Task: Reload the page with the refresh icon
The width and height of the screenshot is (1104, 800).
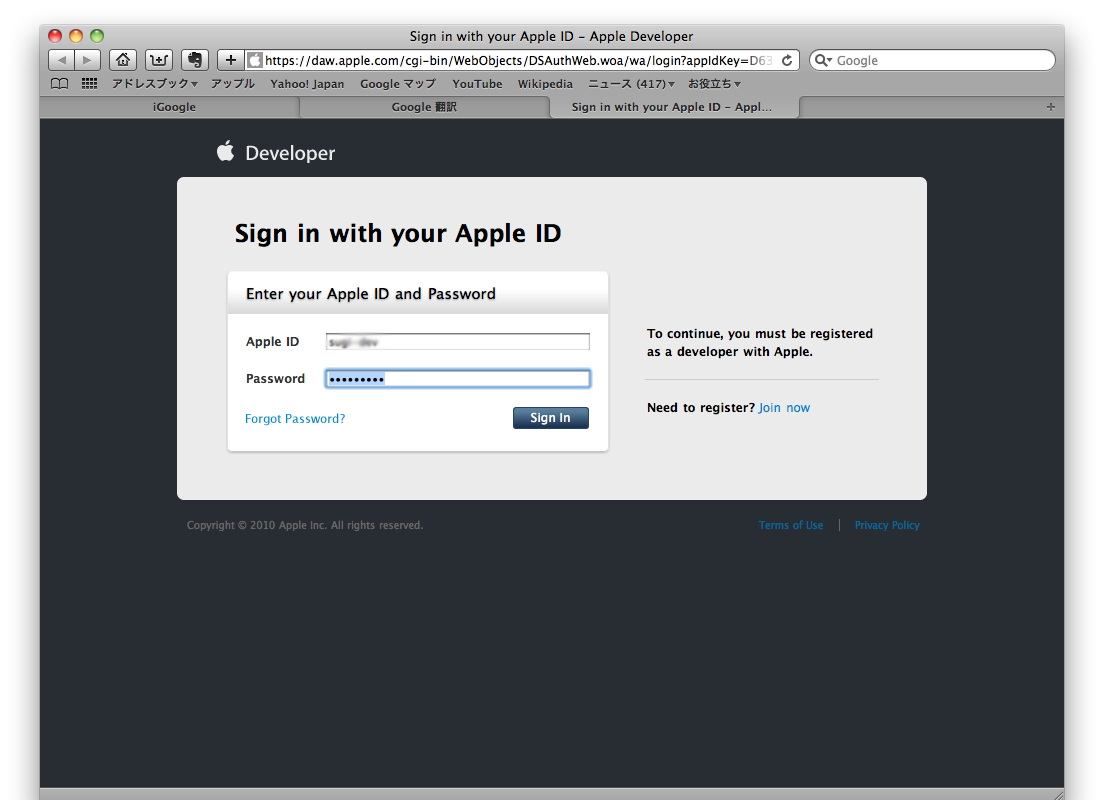Action: click(787, 60)
